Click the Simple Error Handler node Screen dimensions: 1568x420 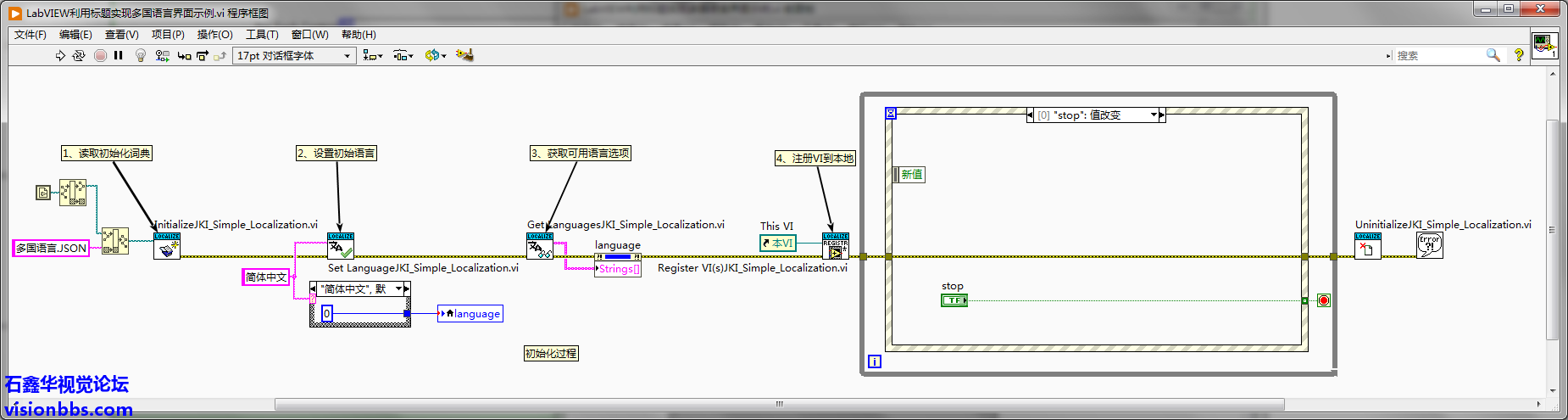pyautogui.click(x=1430, y=246)
